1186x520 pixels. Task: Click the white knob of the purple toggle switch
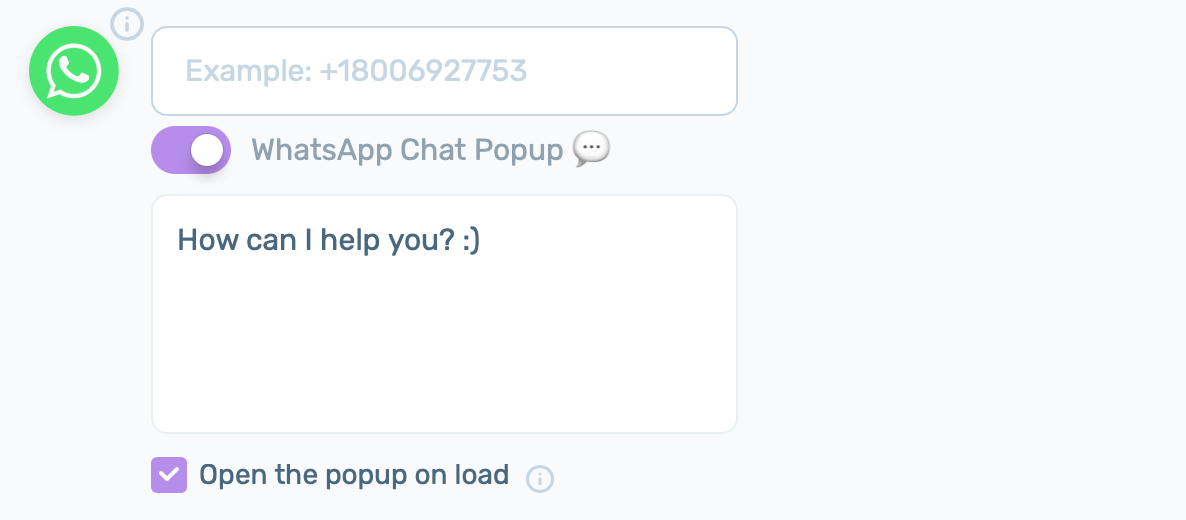point(207,150)
